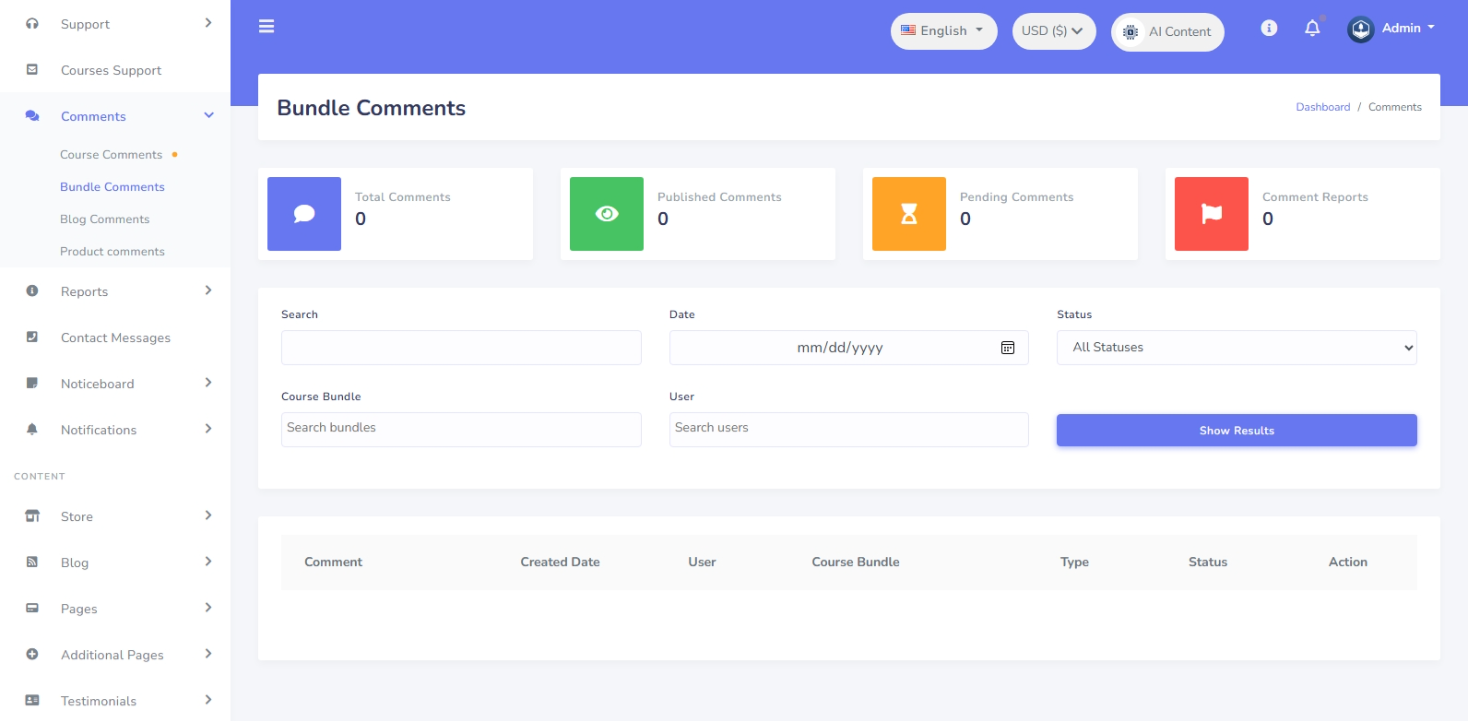1468x721 pixels.
Task: Follow the Dashboard breadcrumb link
Action: 1322,107
